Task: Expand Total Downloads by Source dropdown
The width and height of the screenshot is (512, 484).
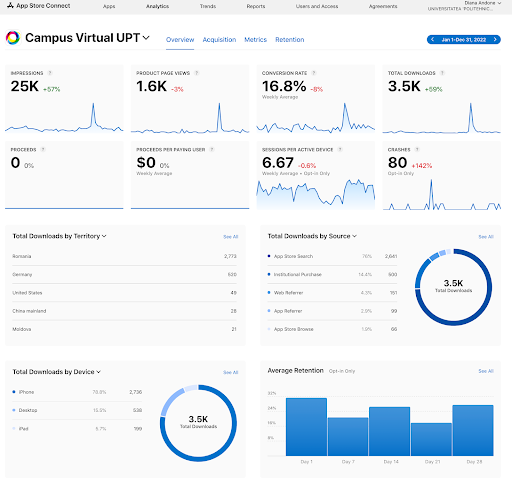Action: [x=354, y=236]
